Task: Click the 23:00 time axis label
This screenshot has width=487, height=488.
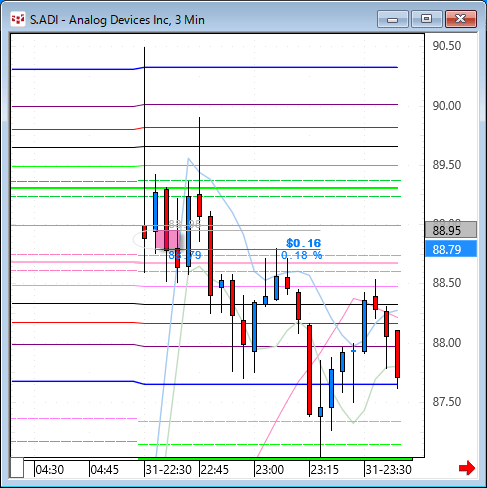Action: (x=269, y=470)
